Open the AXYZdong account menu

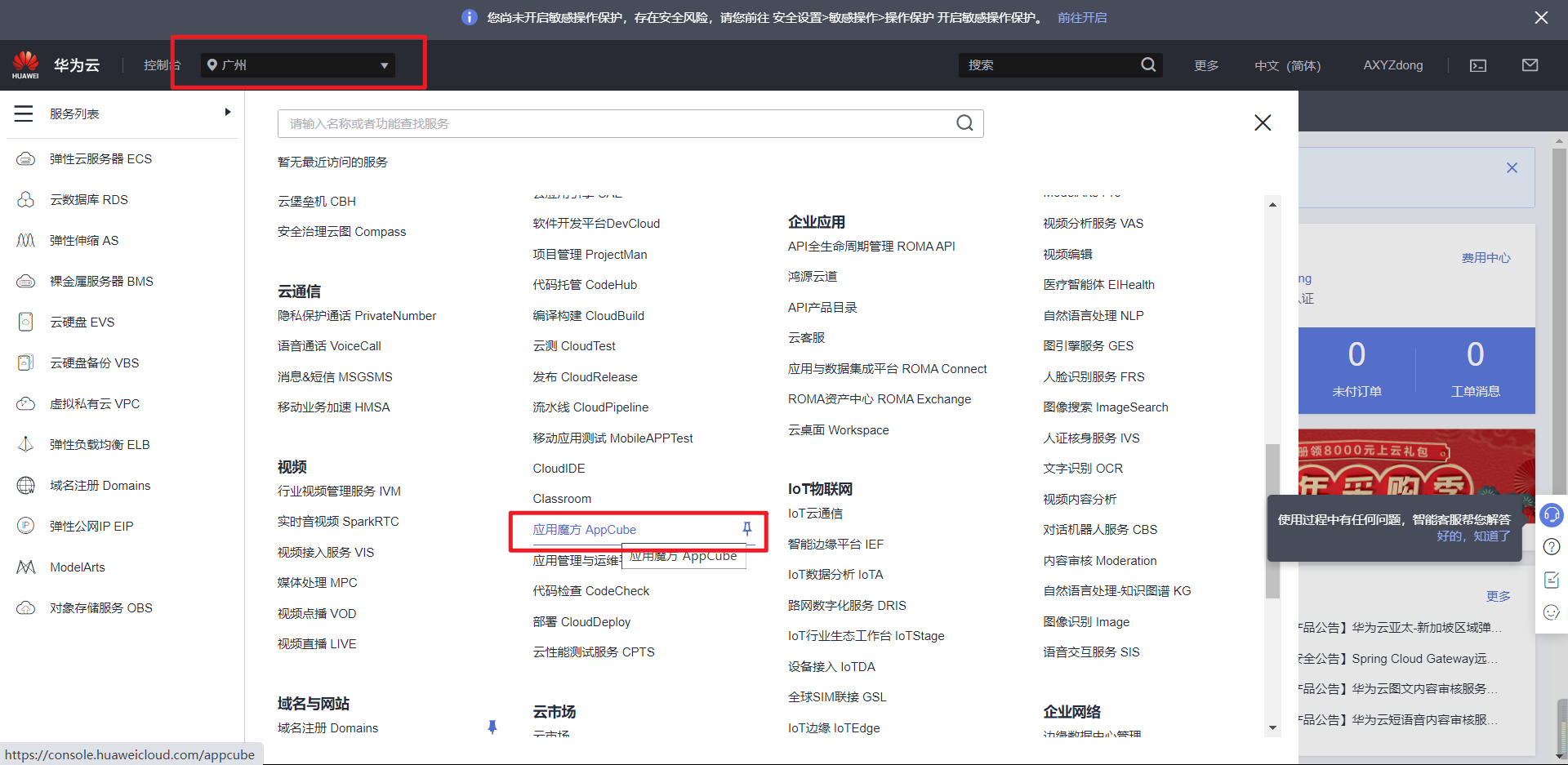pyautogui.click(x=1392, y=65)
